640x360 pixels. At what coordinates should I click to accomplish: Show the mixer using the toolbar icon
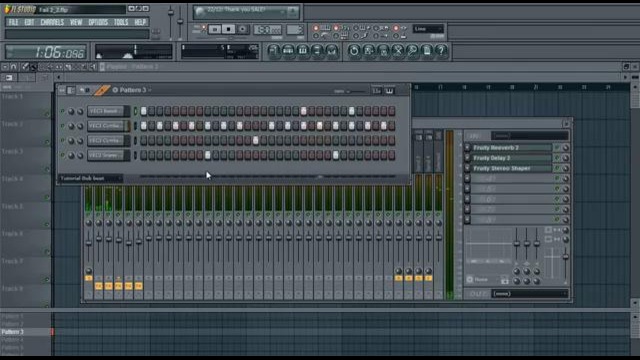(332, 51)
